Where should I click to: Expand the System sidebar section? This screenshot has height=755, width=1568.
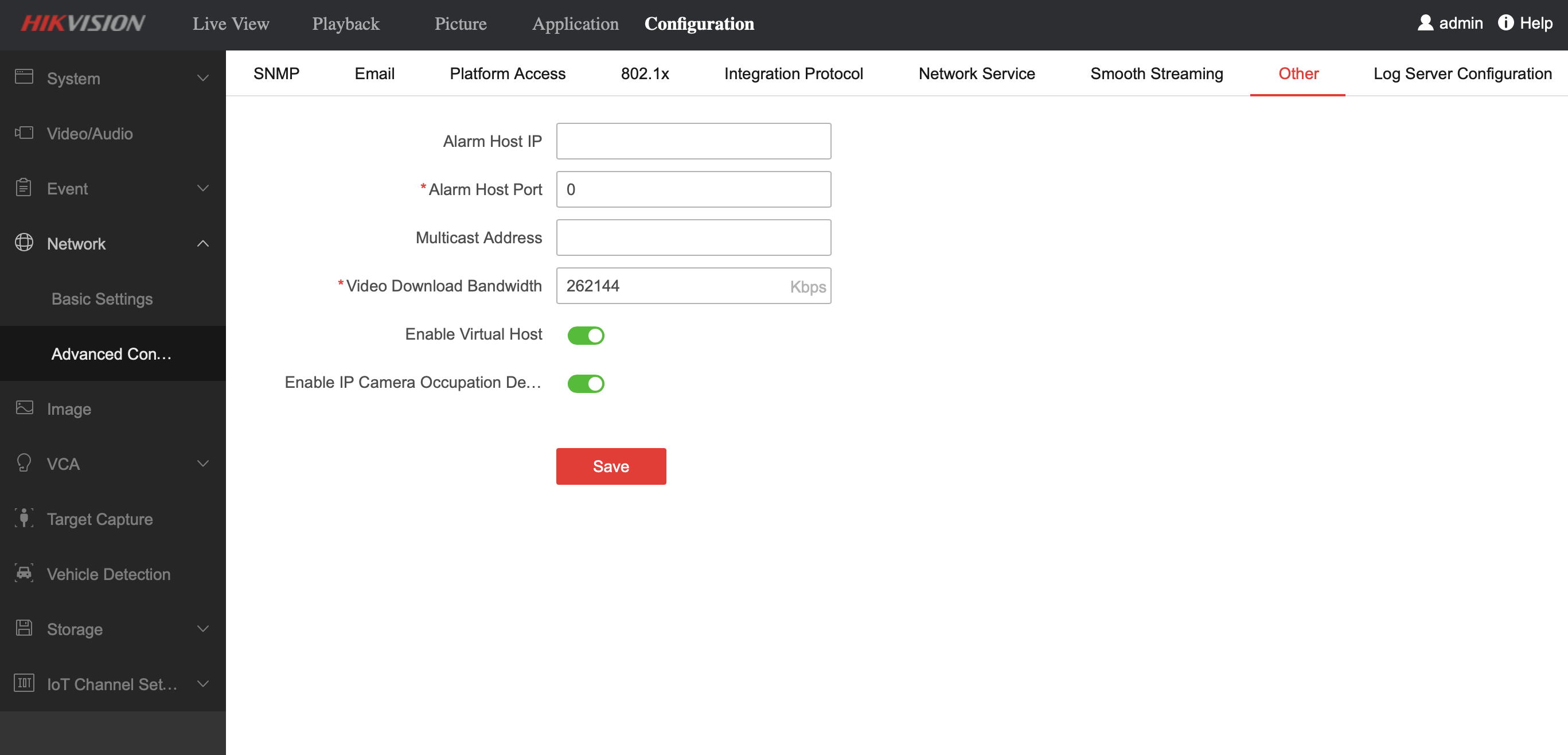point(113,77)
